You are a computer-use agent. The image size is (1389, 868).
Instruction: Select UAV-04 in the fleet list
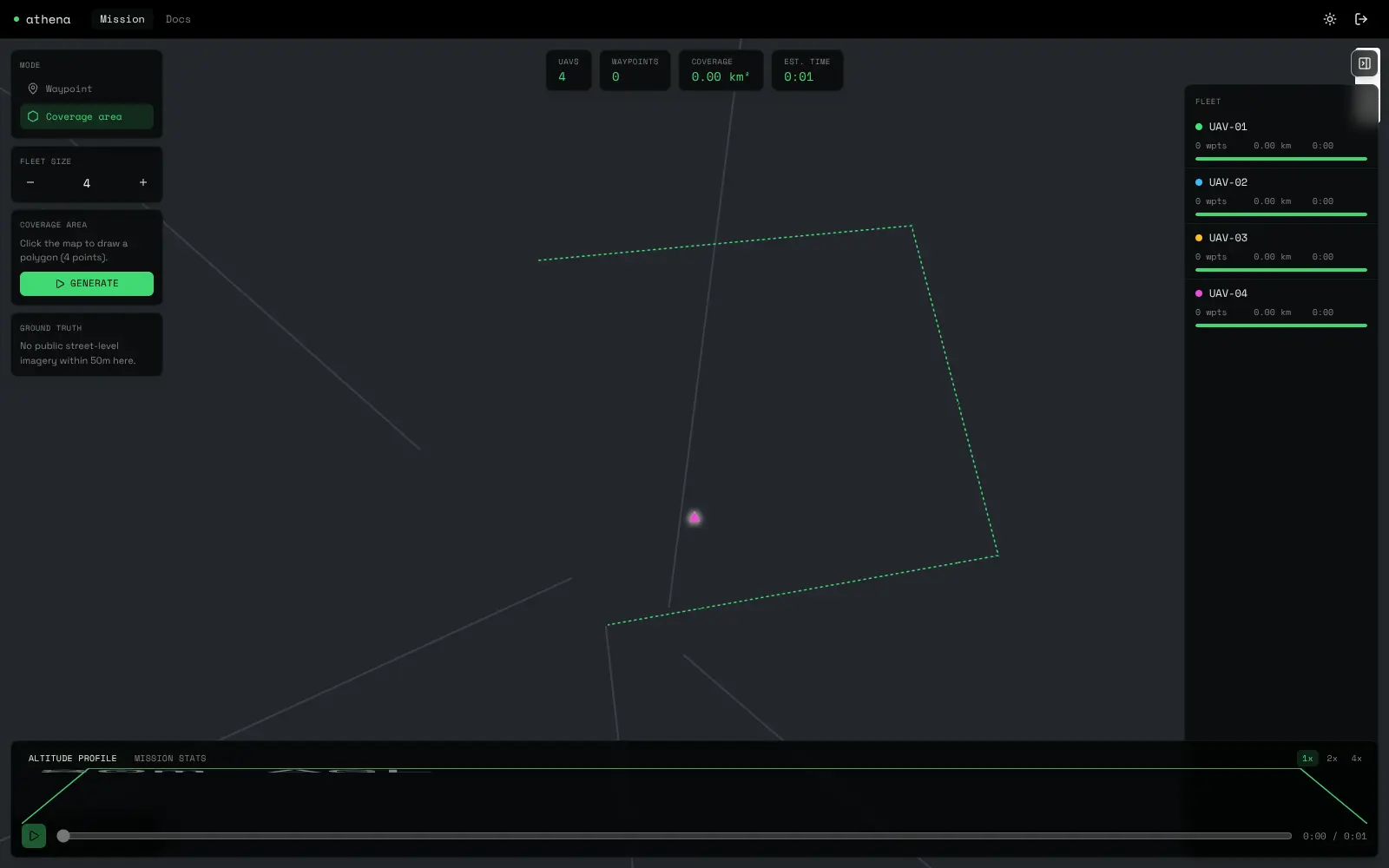tap(1280, 306)
